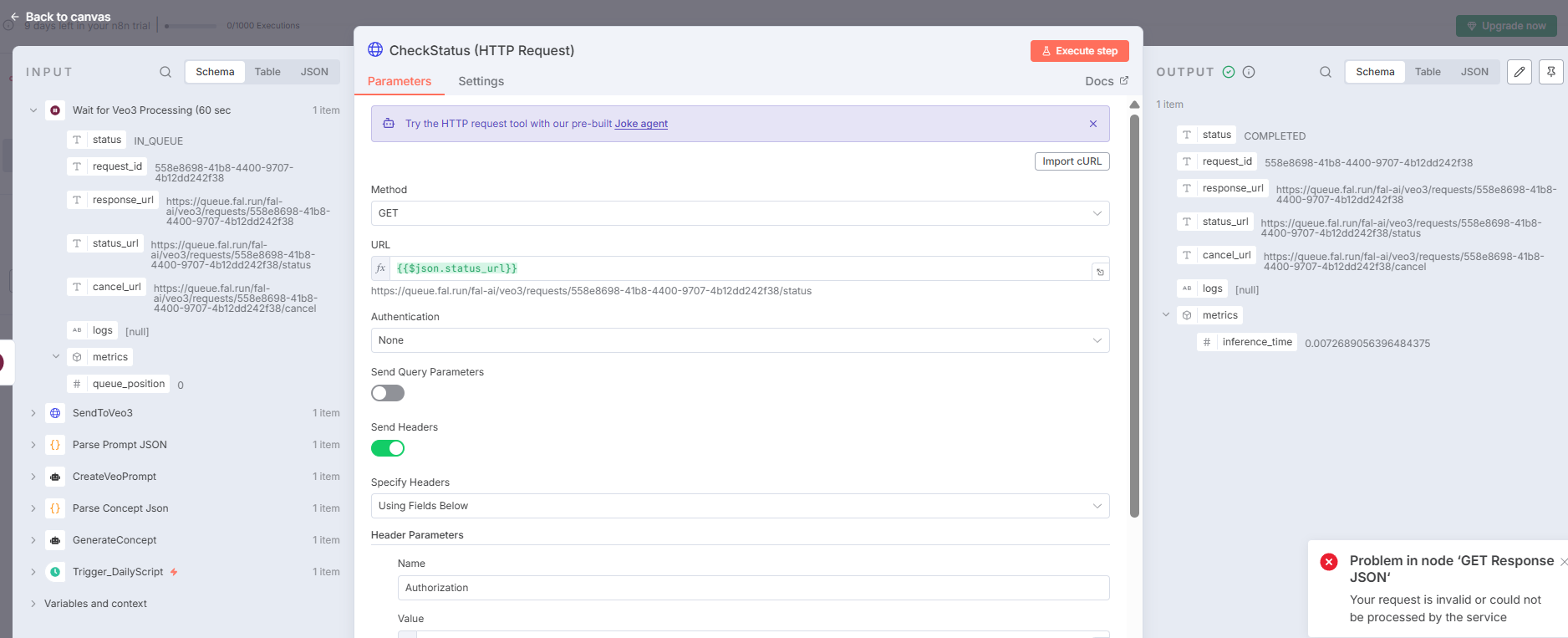
Task: Click the CreateVeoPrompt robot icon
Action: (x=55, y=477)
